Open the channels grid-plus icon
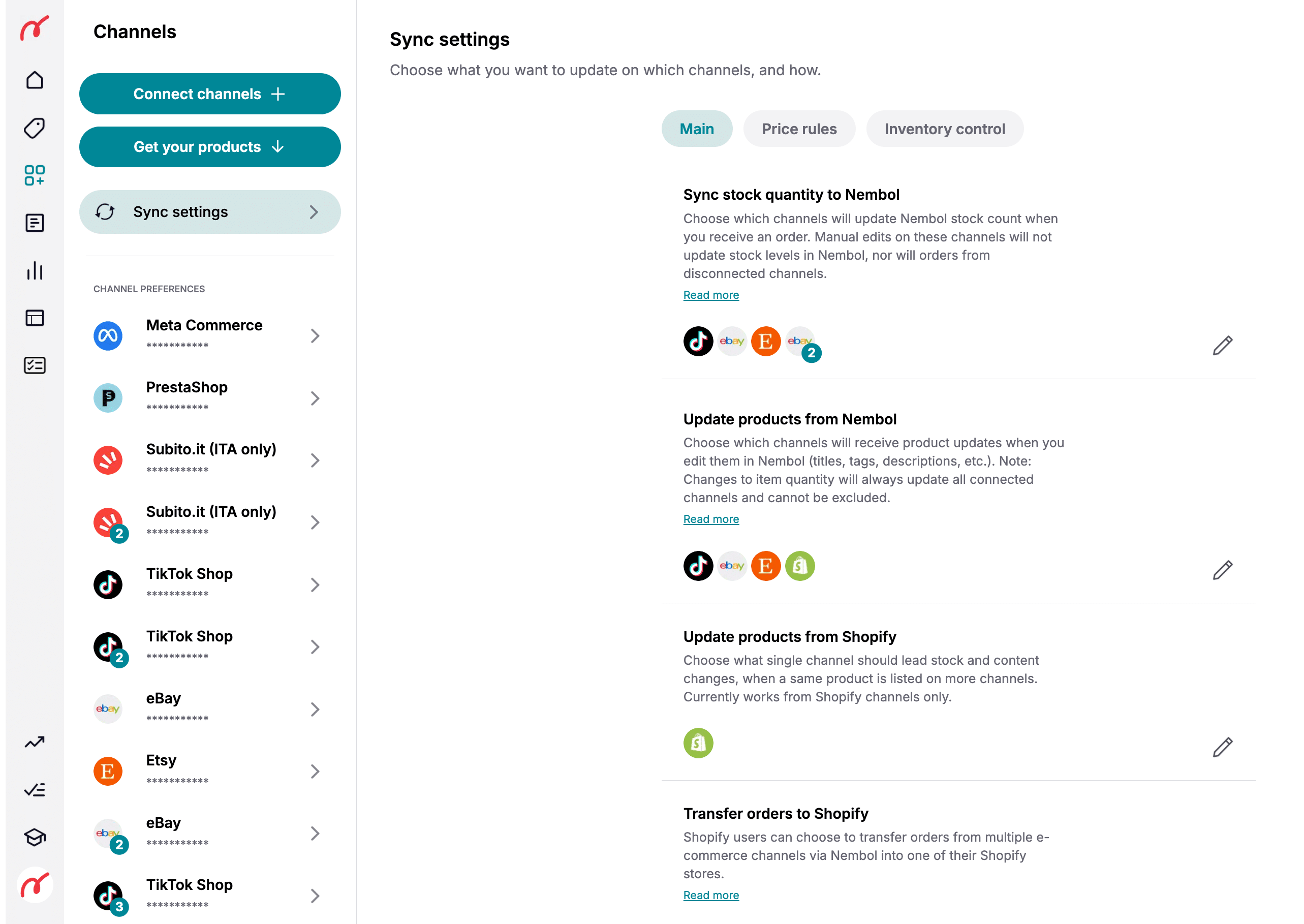The height and width of the screenshot is (924, 1304). click(35, 175)
